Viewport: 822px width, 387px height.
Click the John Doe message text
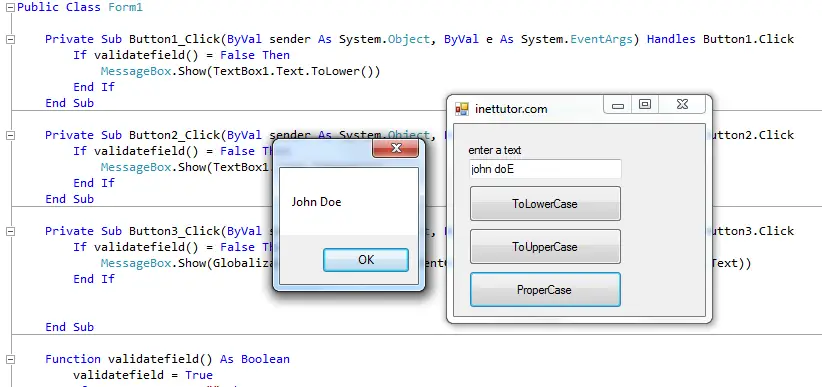coord(317,202)
